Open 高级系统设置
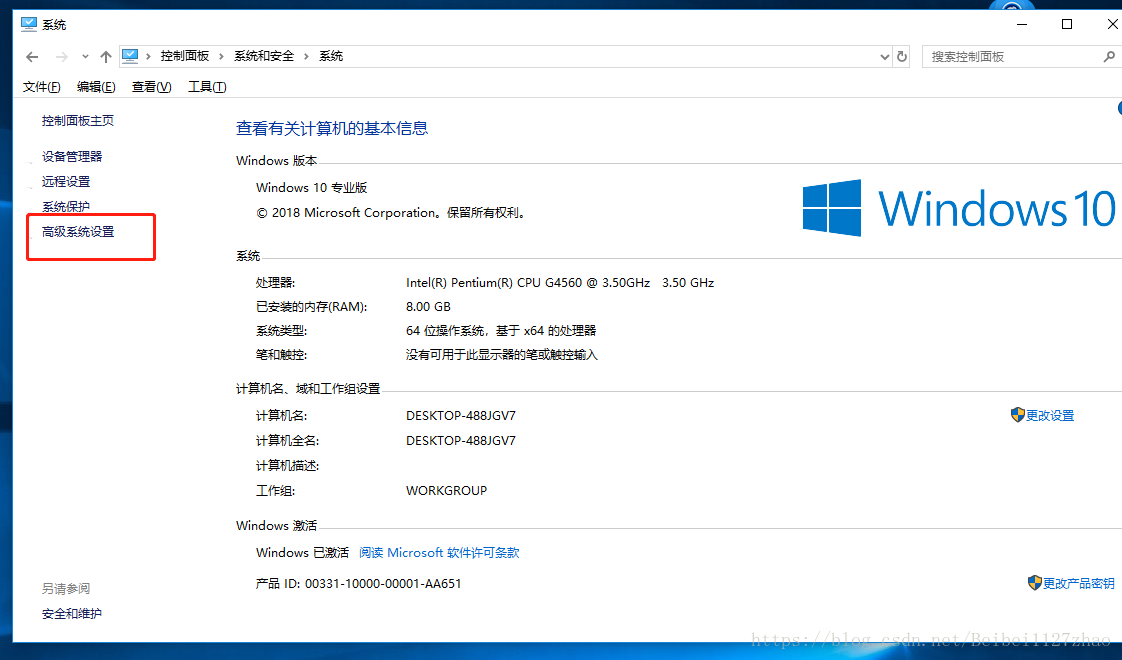The height and width of the screenshot is (660, 1122). pyautogui.click(x=78, y=232)
